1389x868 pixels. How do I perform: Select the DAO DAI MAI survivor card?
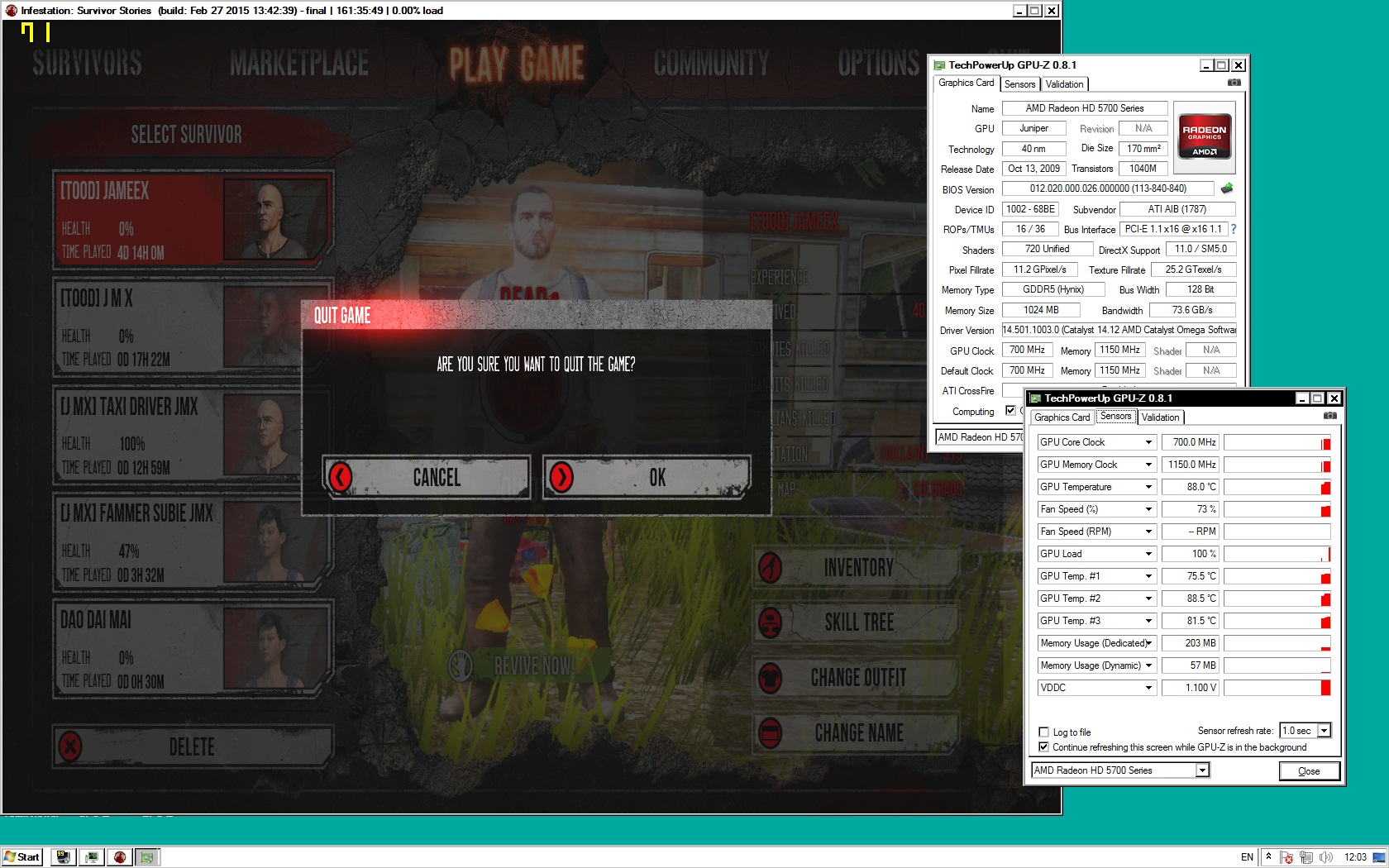click(x=193, y=648)
